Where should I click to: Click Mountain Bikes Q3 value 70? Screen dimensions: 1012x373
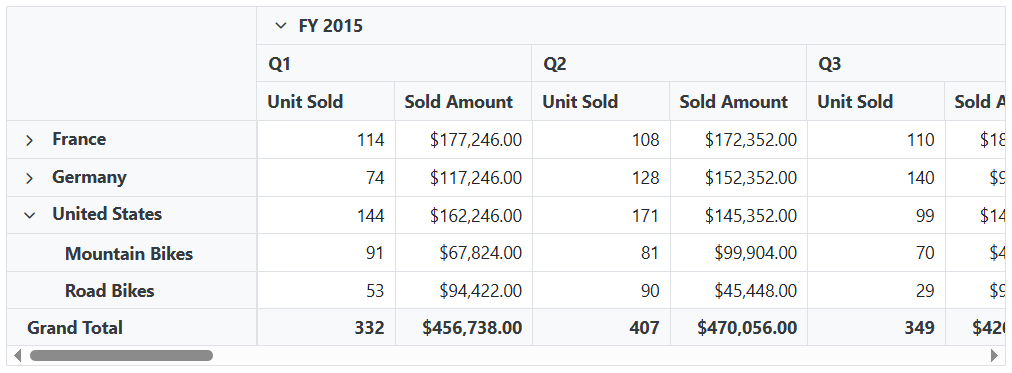pos(876,253)
